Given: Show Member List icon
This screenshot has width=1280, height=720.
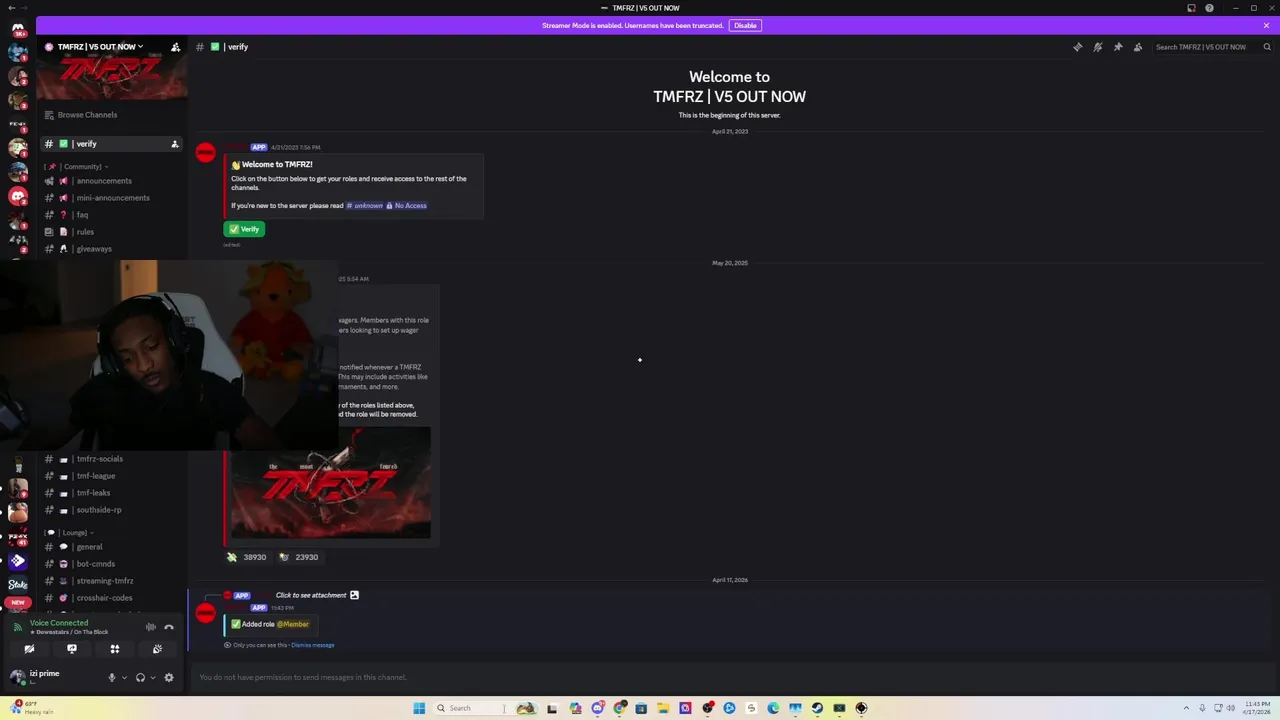Looking at the screenshot, I should tap(1138, 47).
